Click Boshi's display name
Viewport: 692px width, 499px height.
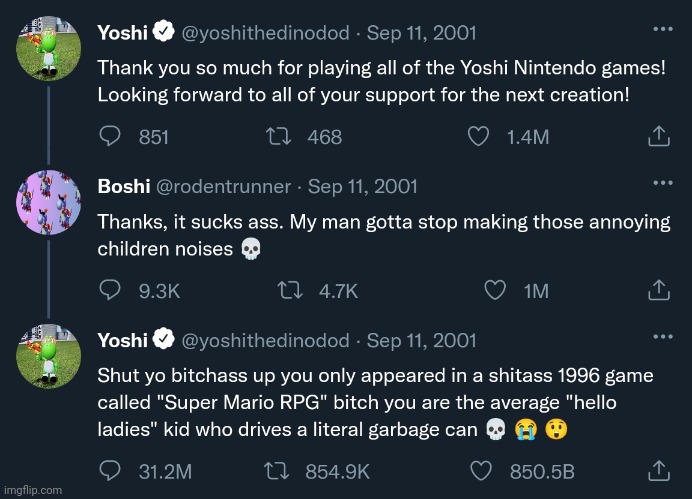(x=124, y=186)
